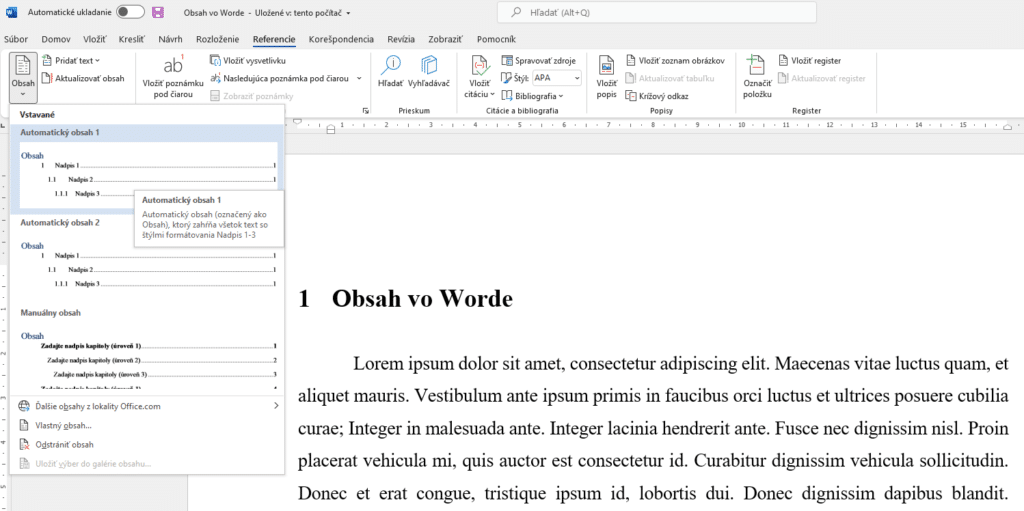Click Aktualizovať obsah button
The width and height of the screenshot is (1024, 511).
(x=83, y=78)
